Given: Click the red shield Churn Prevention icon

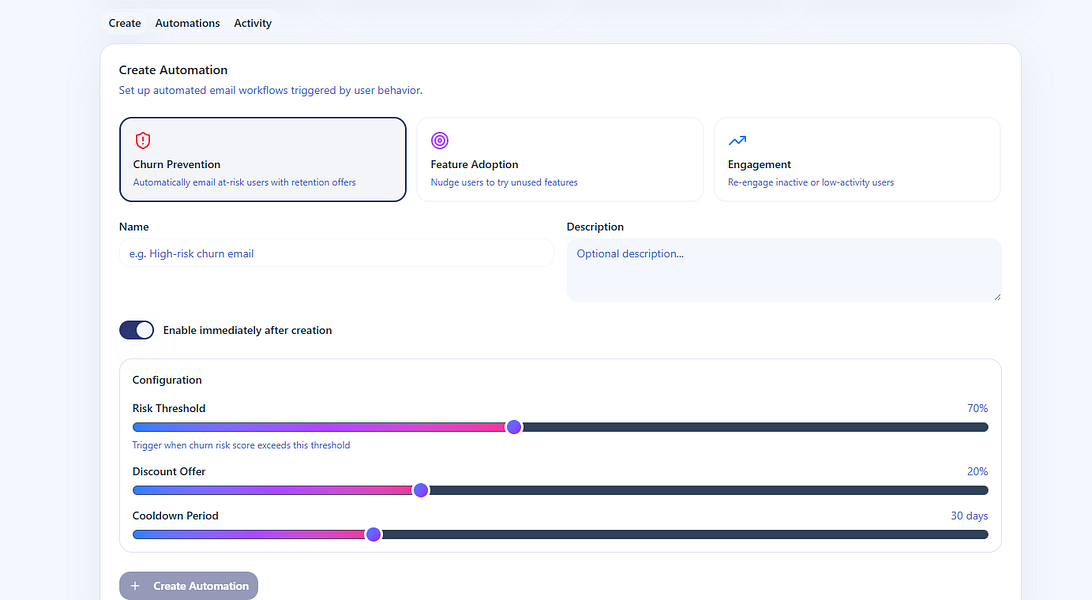Looking at the screenshot, I should tap(143, 141).
